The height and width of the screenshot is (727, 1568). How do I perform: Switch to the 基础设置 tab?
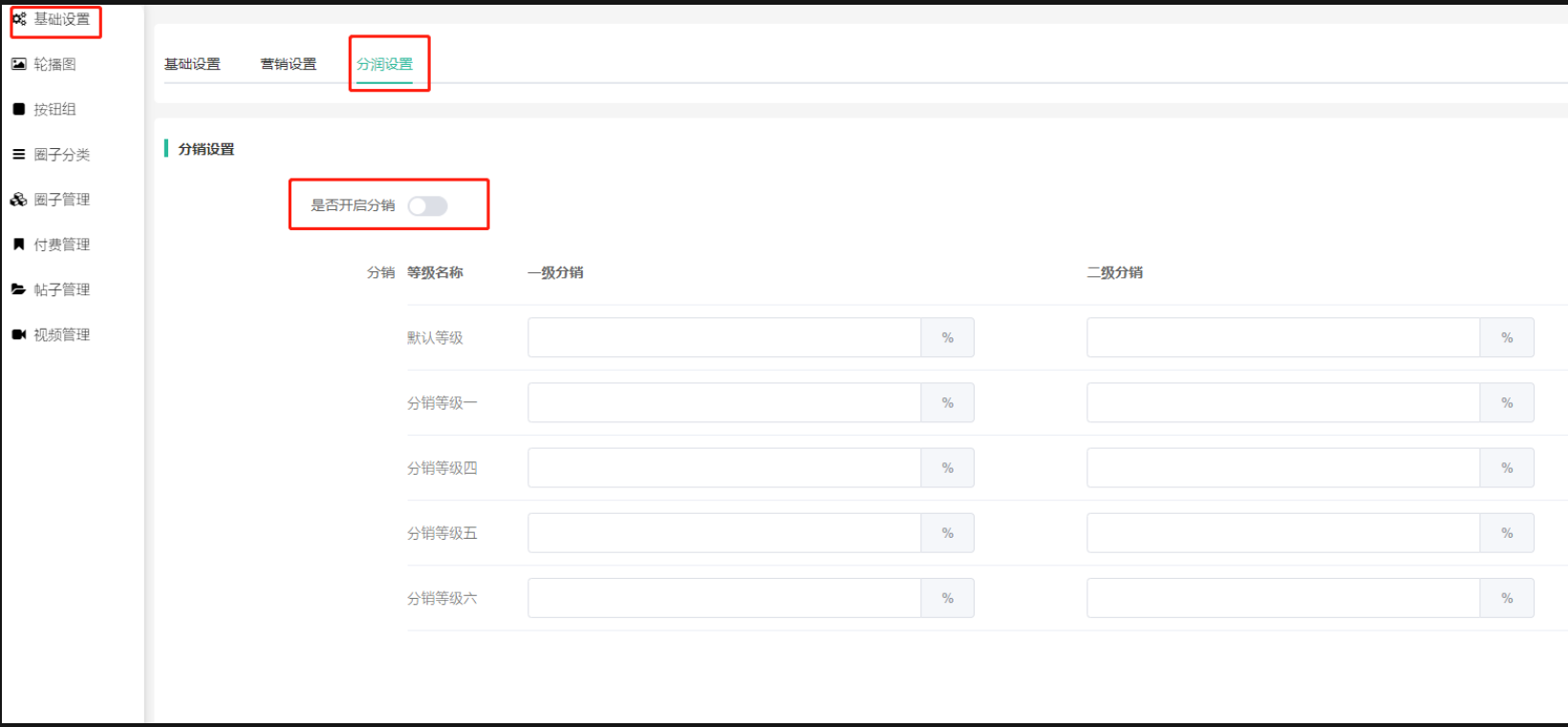pos(192,64)
